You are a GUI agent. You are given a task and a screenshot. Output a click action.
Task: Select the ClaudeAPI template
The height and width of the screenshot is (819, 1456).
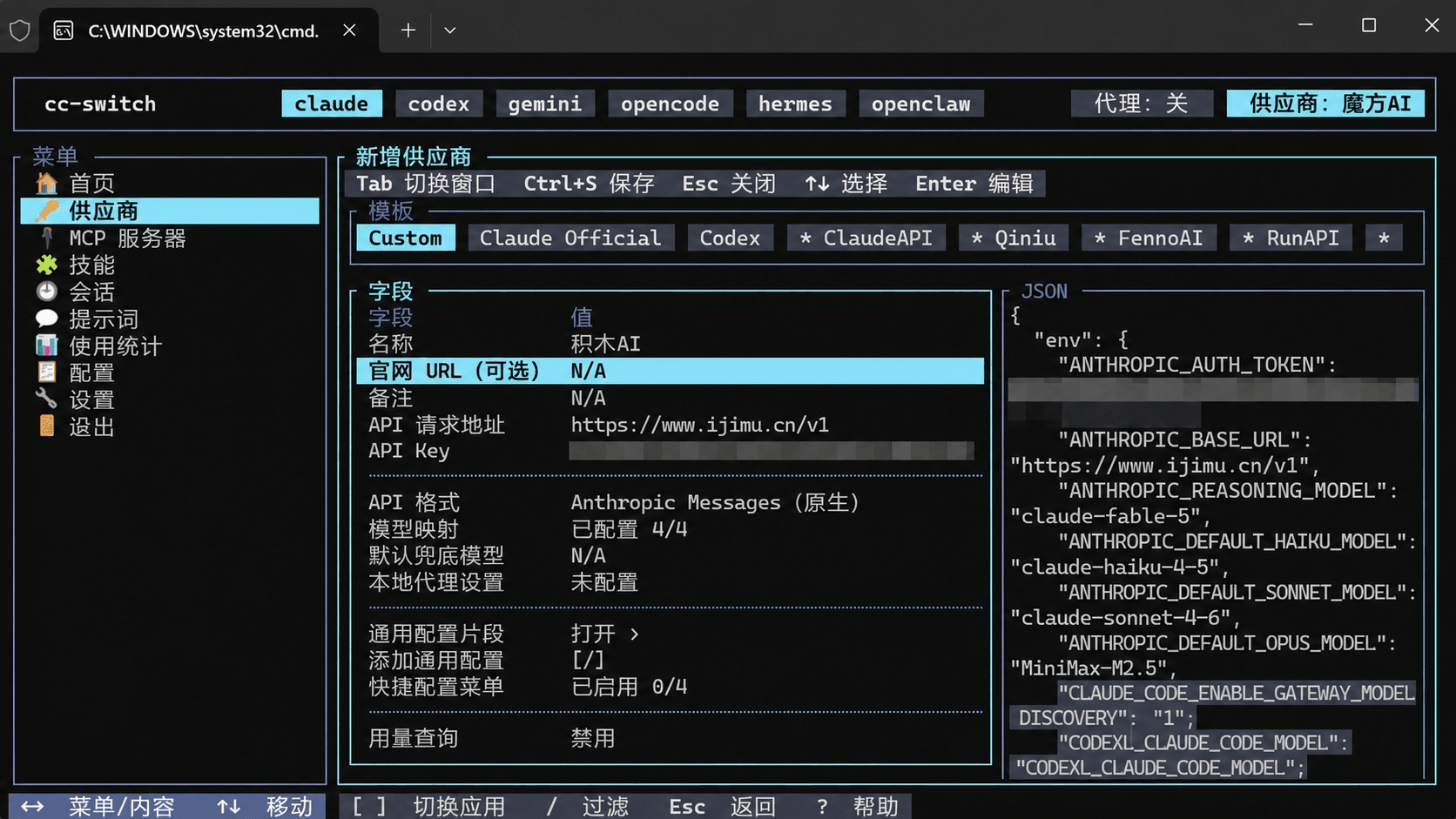click(866, 238)
